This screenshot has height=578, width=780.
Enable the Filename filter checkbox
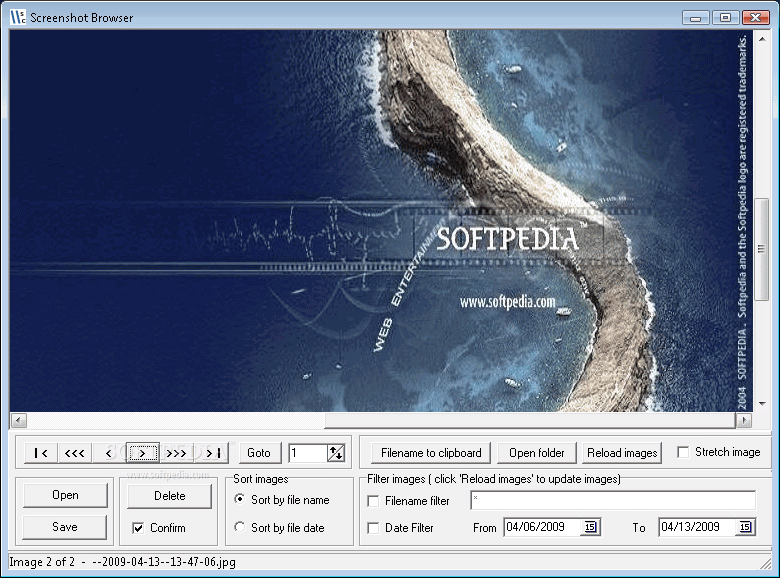[373, 501]
